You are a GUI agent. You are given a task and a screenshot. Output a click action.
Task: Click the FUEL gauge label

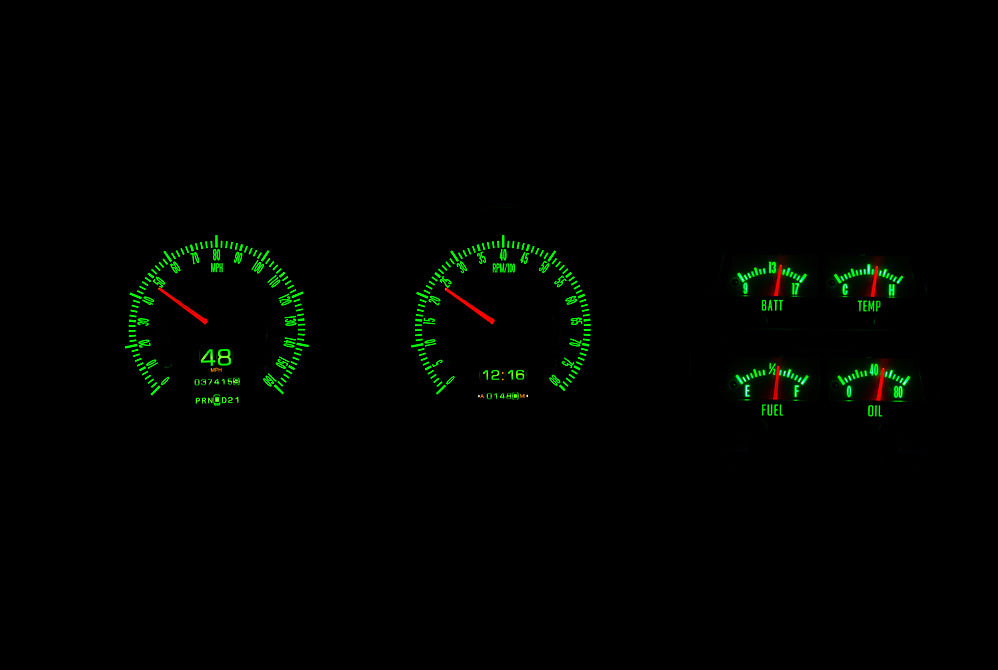tap(772, 410)
